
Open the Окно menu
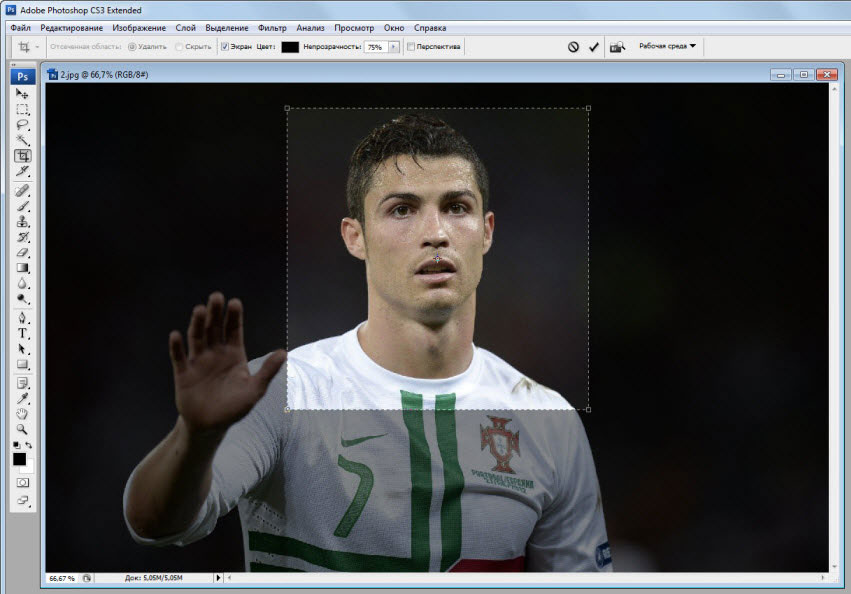[x=394, y=28]
